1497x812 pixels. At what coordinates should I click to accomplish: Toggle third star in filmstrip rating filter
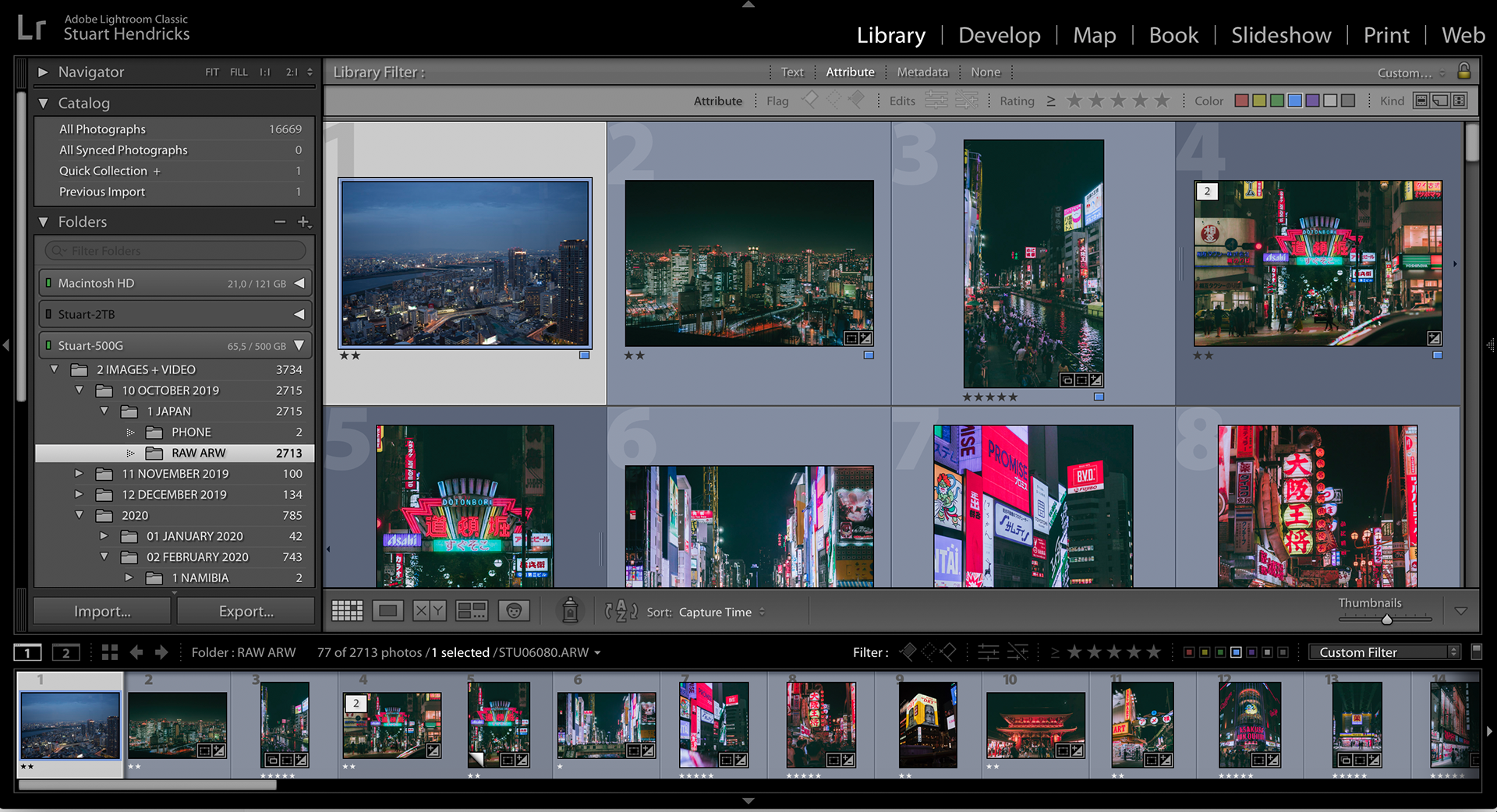coord(1114,652)
